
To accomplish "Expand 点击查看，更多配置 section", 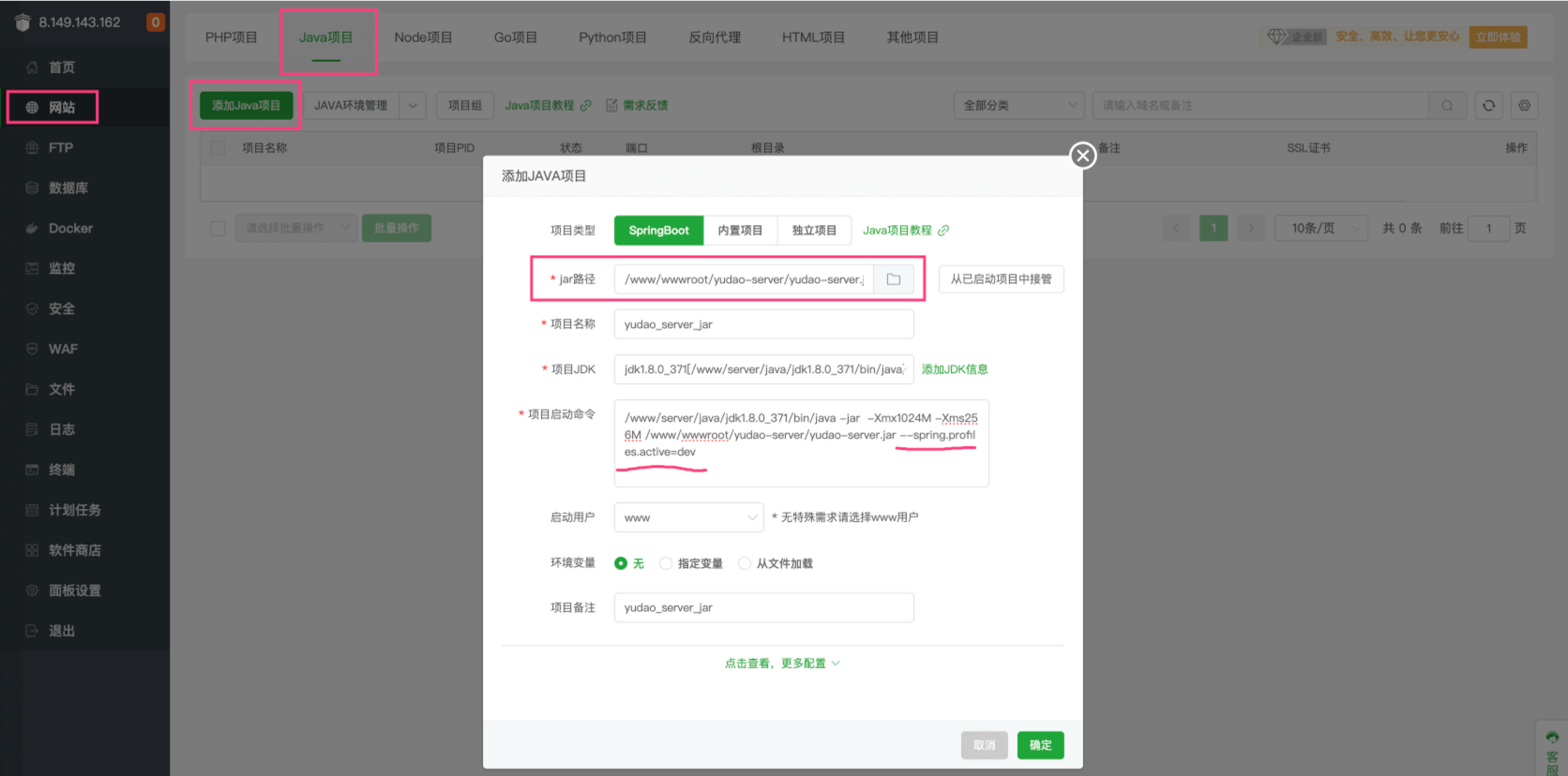I will (x=782, y=664).
